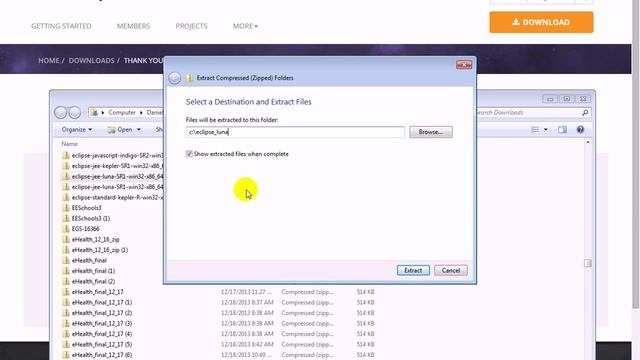Select eHealth_12_16_zip file
Screen dimensions: 640x360
pyautogui.click(x=96, y=239)
